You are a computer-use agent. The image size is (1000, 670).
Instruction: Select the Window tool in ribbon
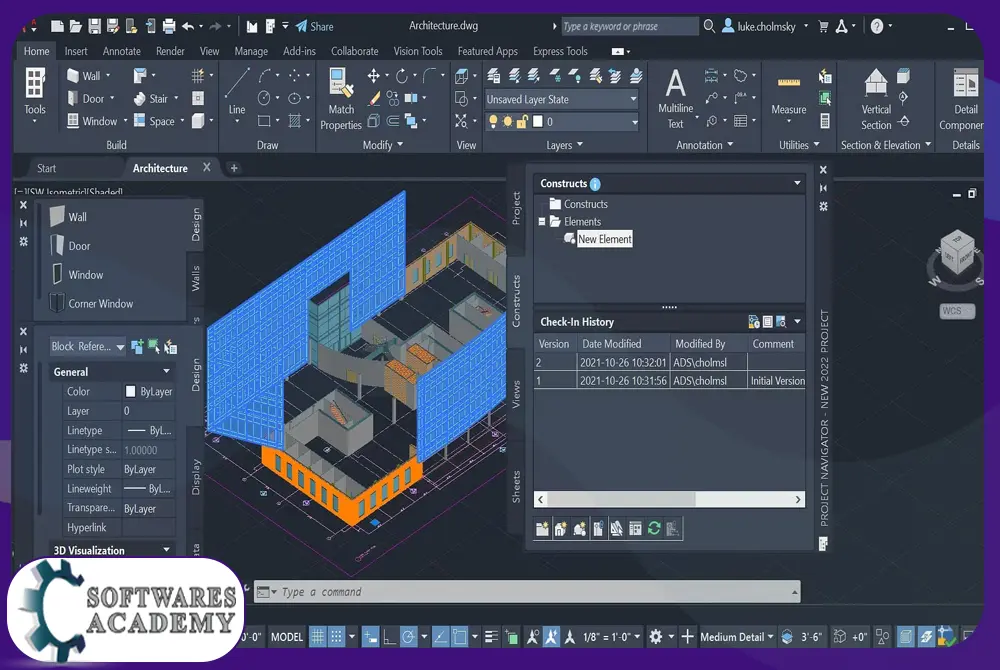[92, 121]
